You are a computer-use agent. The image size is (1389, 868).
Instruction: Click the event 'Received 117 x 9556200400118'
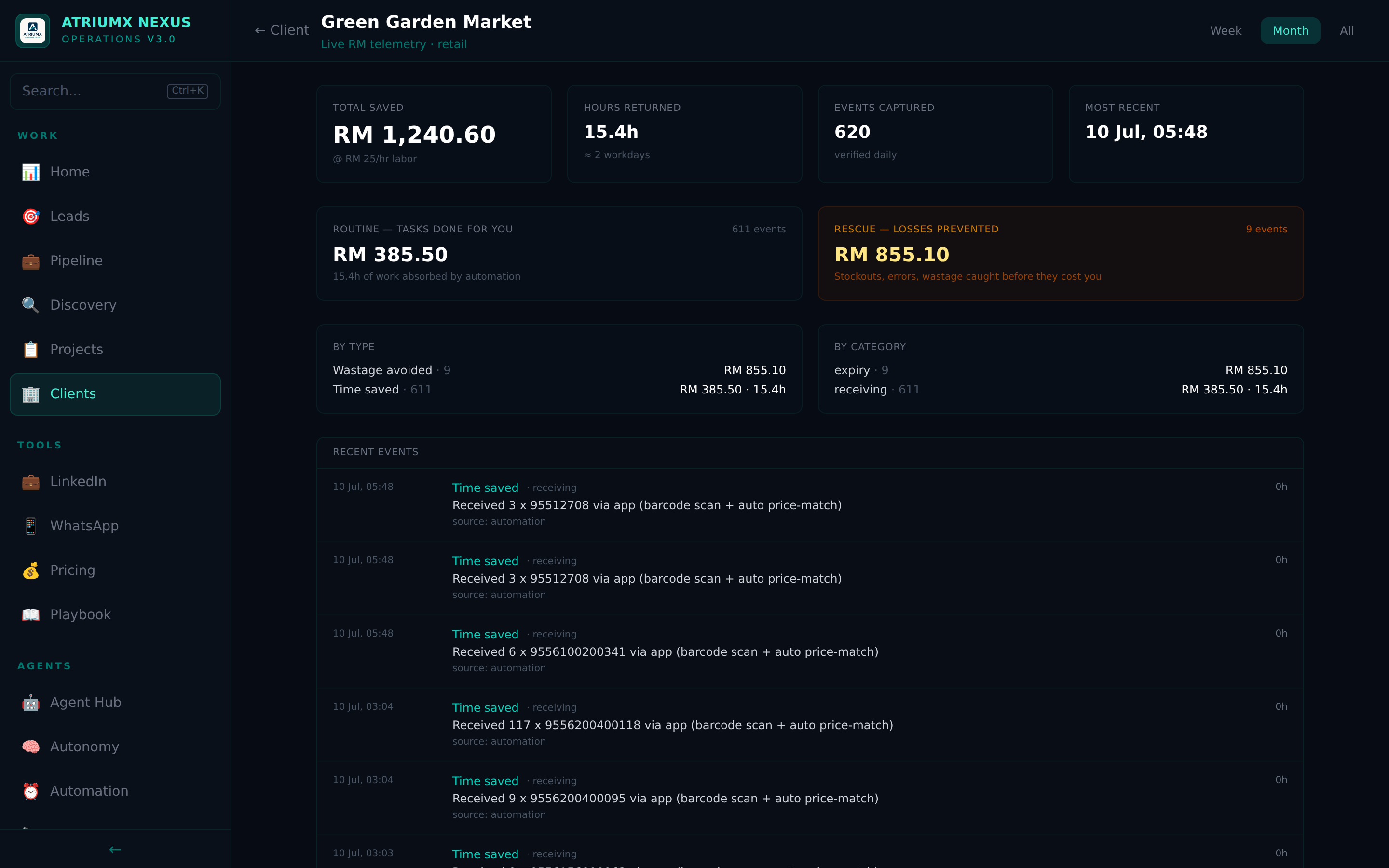click(673, 726)
